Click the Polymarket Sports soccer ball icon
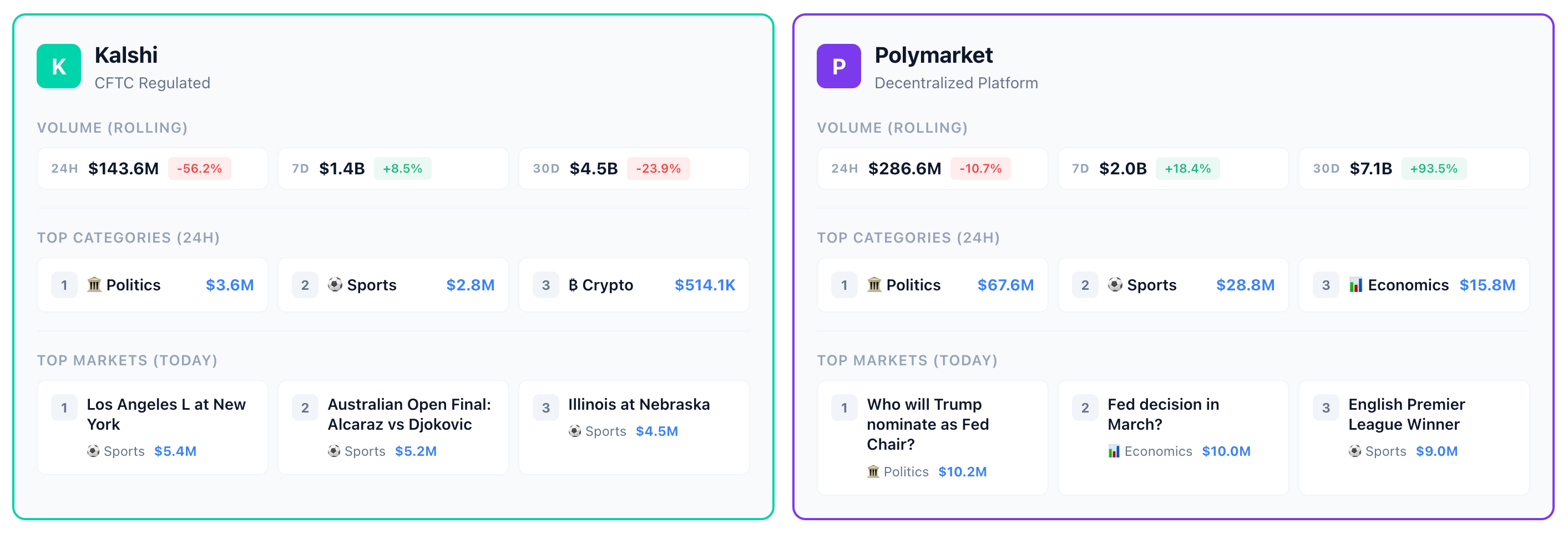The width and height of the screenshot is (1568, 533). click(x=1115, y=284)
